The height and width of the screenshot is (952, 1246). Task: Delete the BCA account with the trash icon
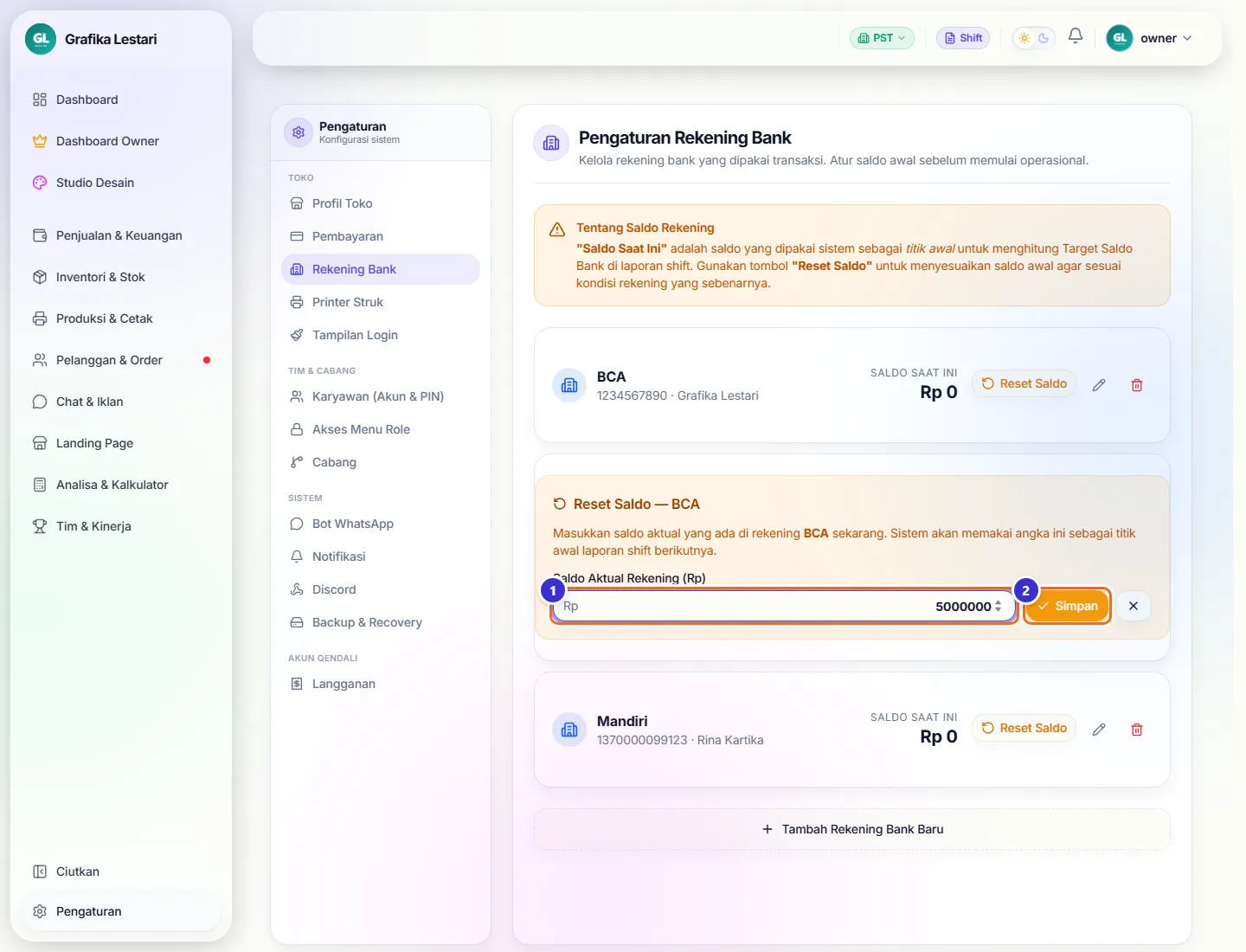[1137, 385]
